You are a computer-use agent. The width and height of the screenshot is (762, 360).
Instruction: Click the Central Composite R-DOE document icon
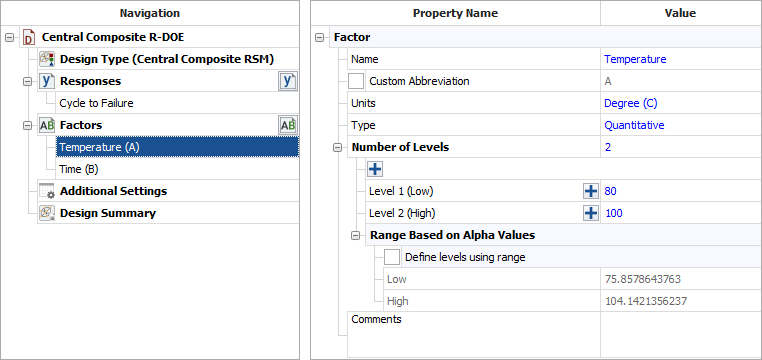coord(29,37)
